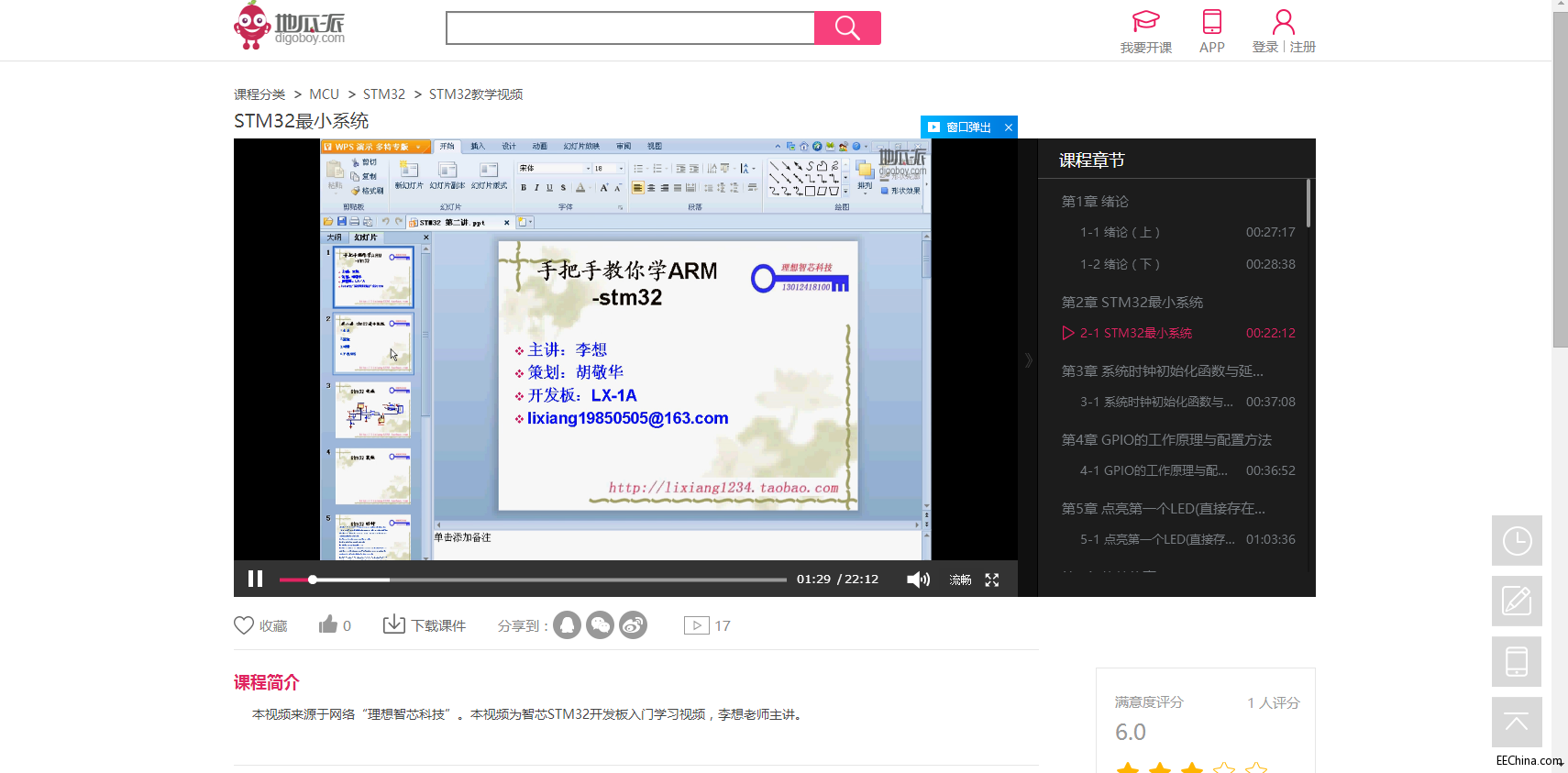Click the magnifier search button
Viewport: 1568px width, 773px height.
click(847, 28)
